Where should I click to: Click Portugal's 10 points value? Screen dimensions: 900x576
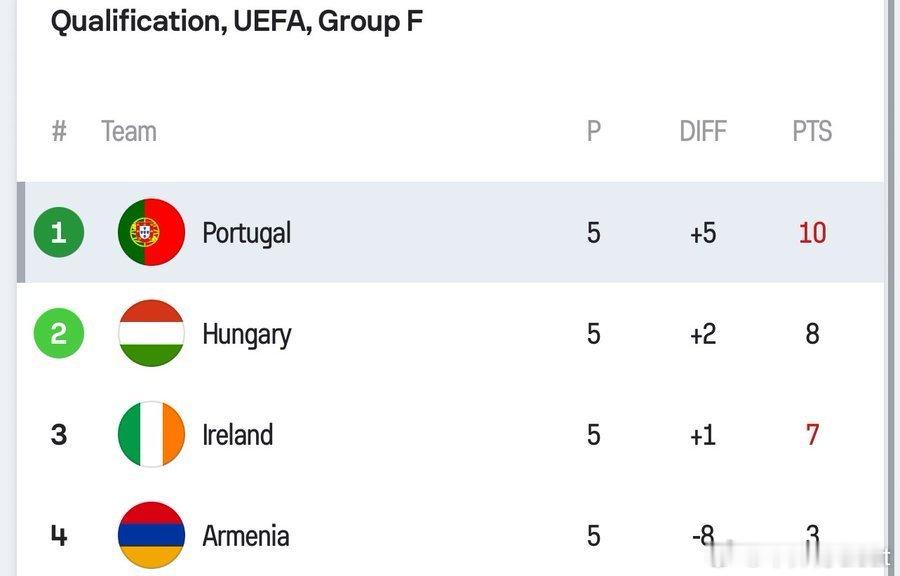(x=812, y=233)
